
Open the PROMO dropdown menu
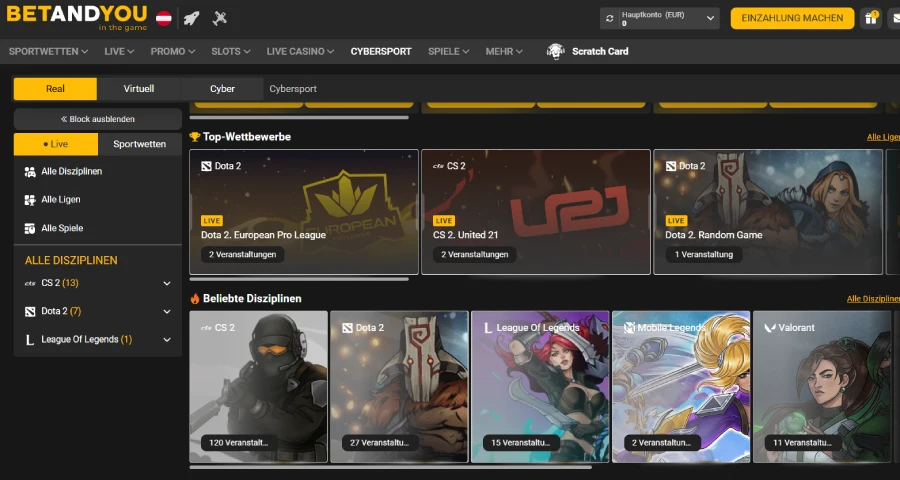point(173,52)
